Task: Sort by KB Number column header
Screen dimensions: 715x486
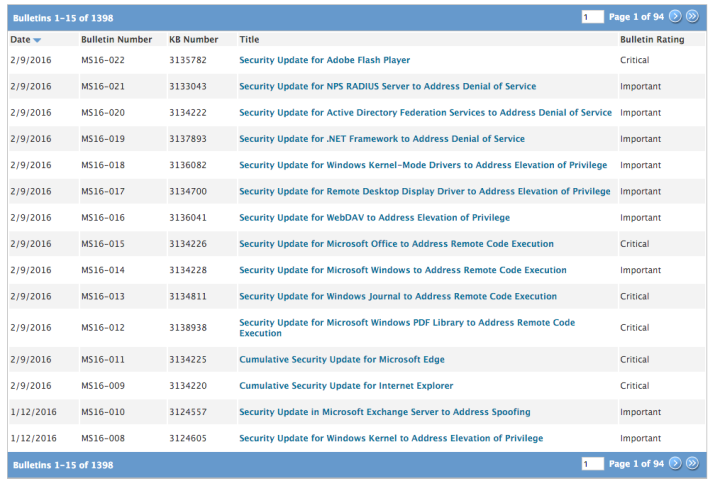Action: pos(193,40)
